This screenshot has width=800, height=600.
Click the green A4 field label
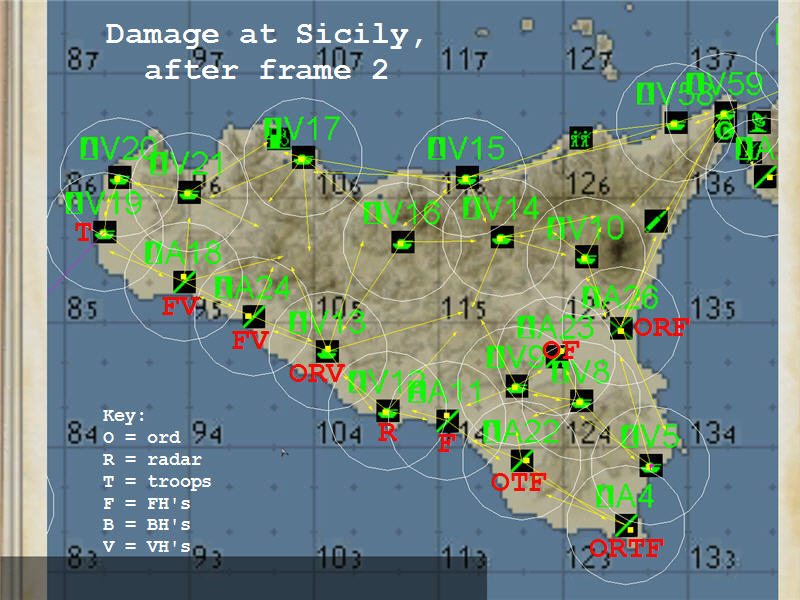[625, 496]
